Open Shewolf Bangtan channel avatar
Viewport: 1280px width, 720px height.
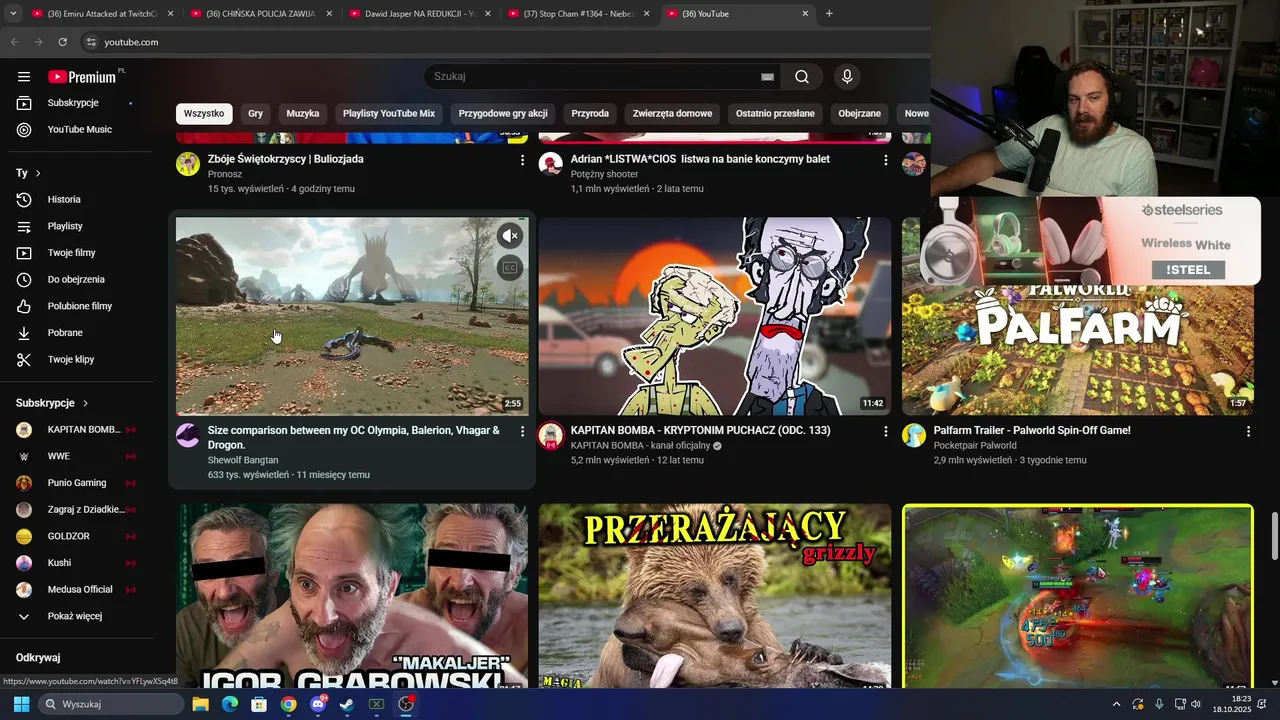tap(188, 435)
